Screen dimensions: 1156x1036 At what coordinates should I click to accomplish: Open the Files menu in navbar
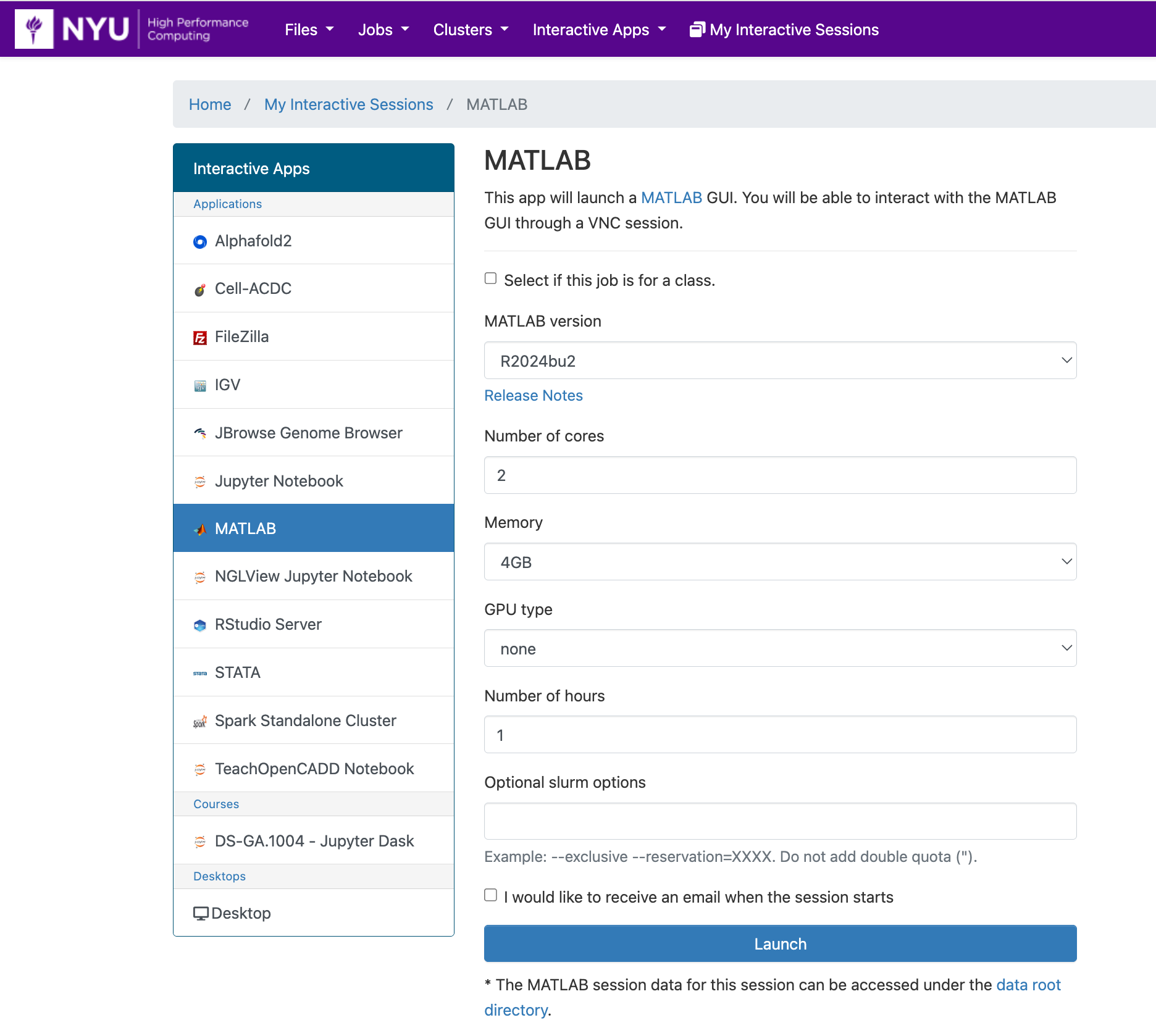point(309,30)
